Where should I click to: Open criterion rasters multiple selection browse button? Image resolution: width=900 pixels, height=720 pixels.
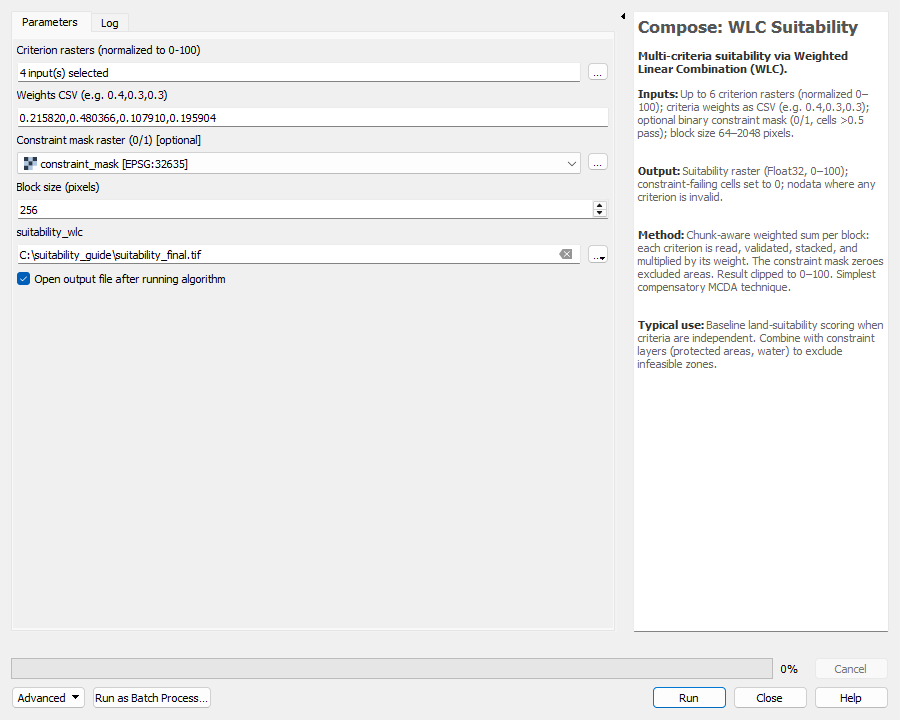pyautogui.click(x=598, y=72)
